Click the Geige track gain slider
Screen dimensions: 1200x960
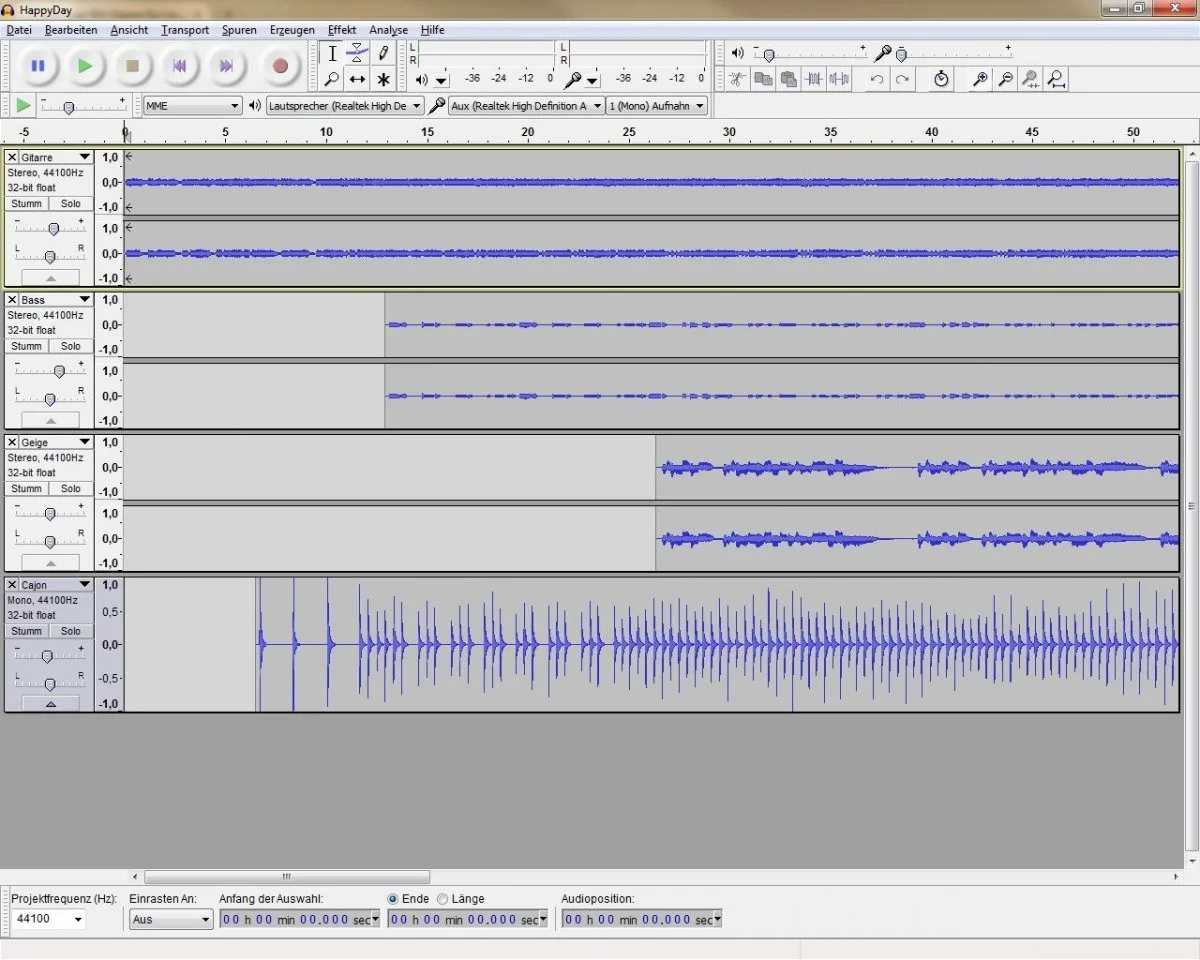click(x=50, y=514)
